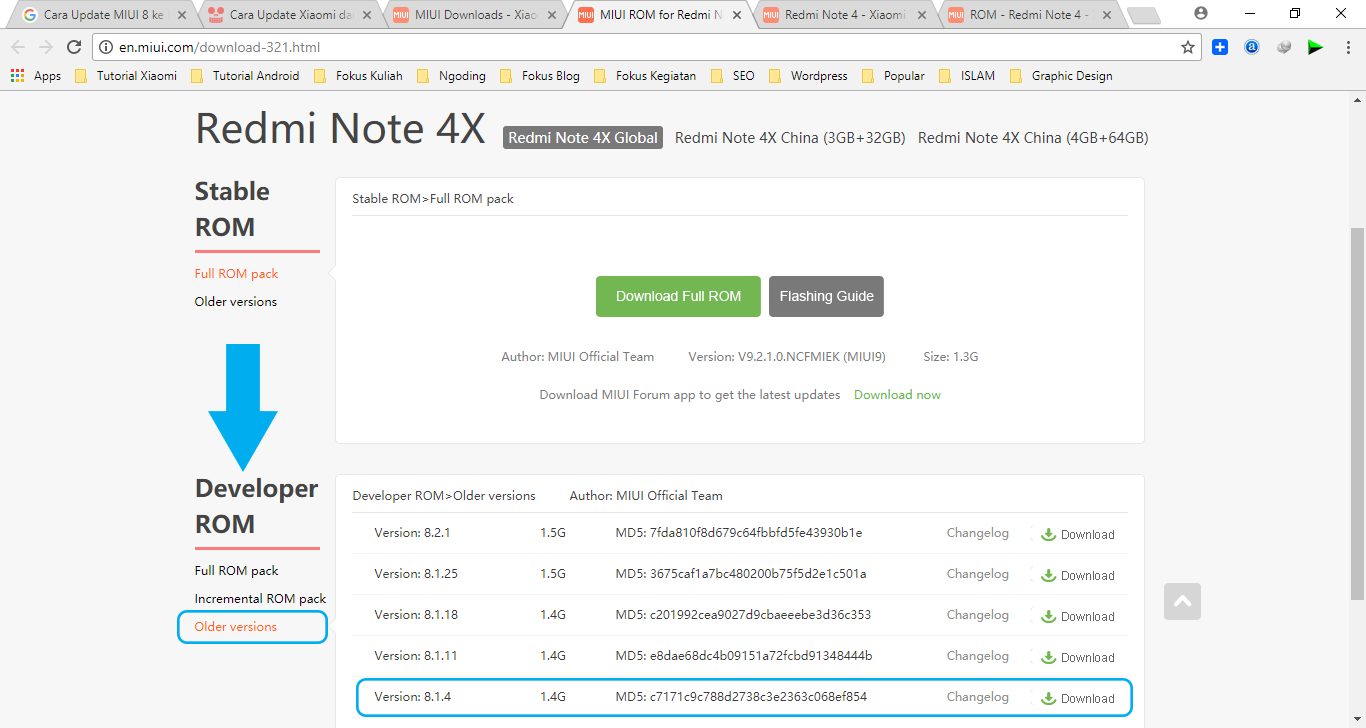This screenshot has width=1366, height=728.
Task: Open the browser profile avatar menu
Action: click(1201, 13)
